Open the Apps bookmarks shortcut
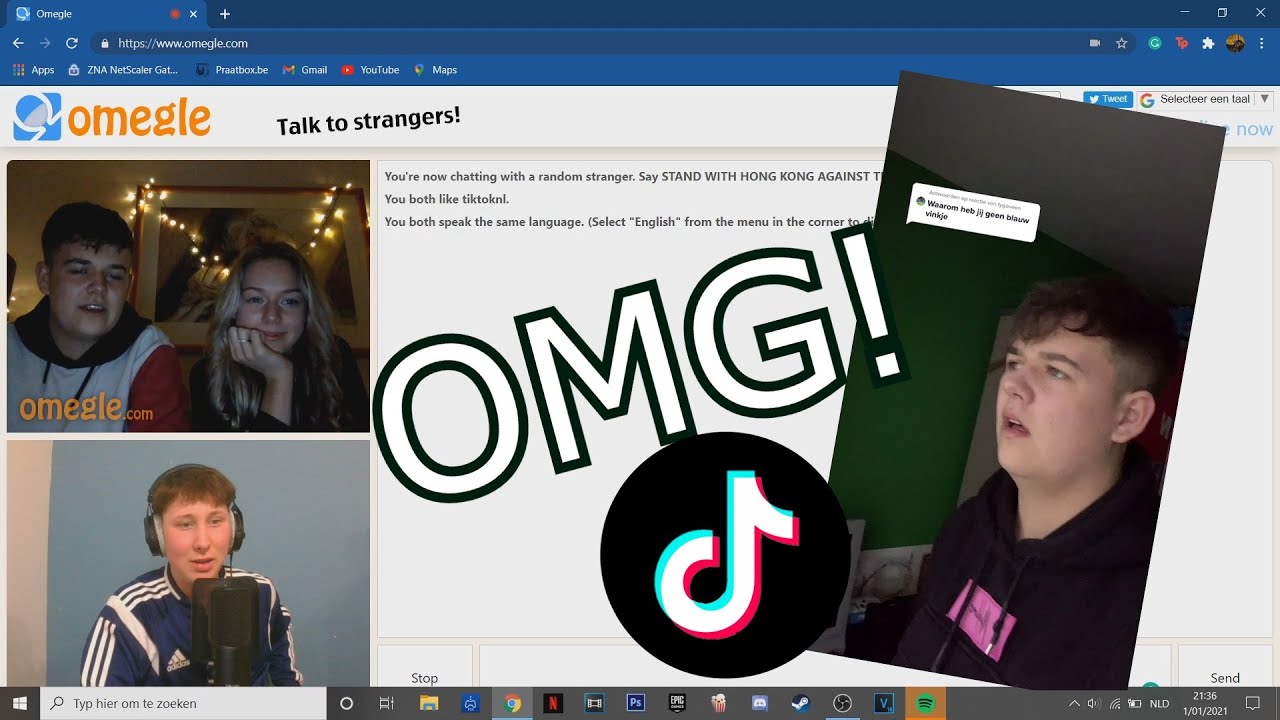The width and height of the screenshot is (1280, 720). [33, 70]
